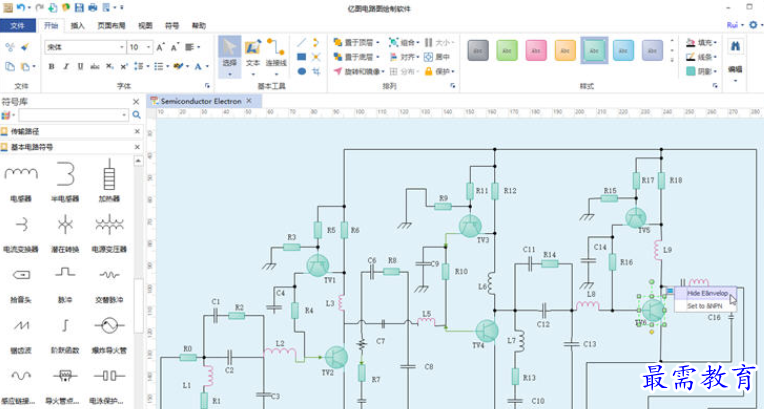Select the 电源变压器 transformer symbol
This screenshot has width=764, height=409.
[109, 232]
